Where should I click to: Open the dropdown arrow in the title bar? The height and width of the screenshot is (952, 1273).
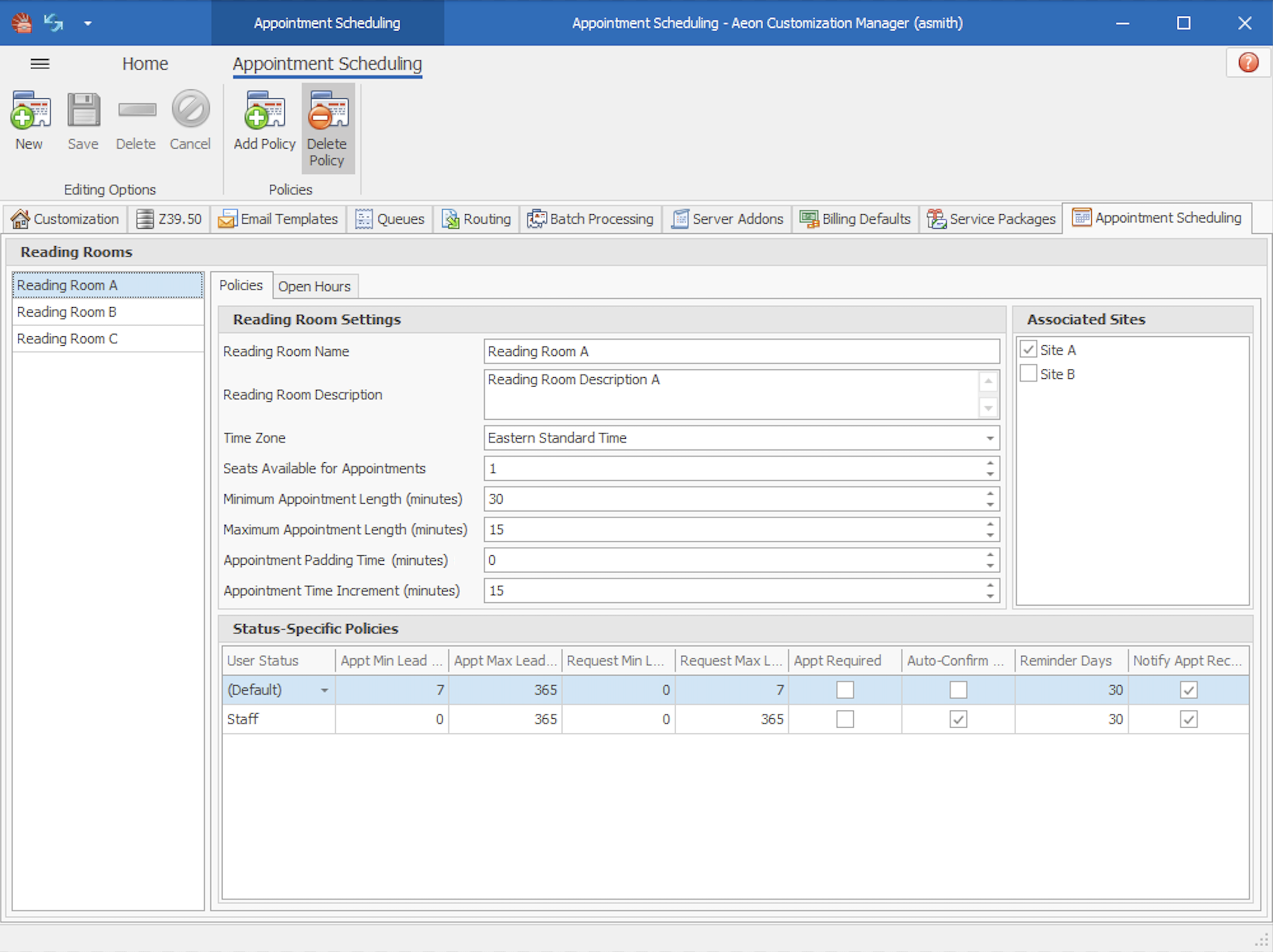point(88,23)
